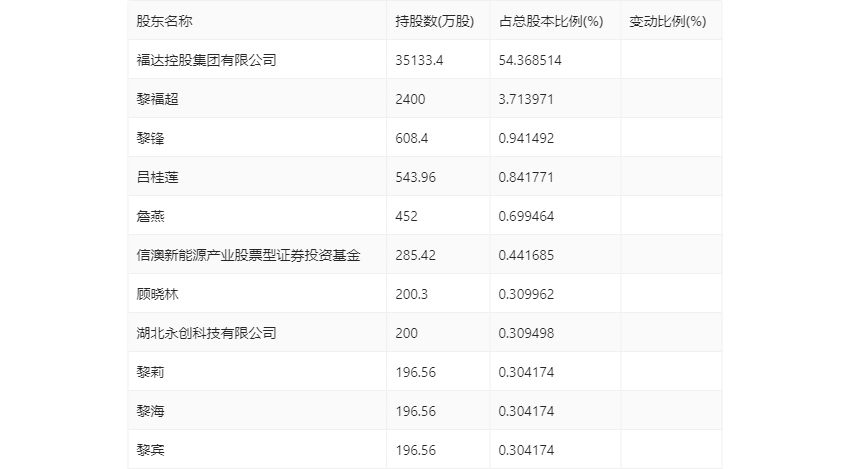The width and height of the screenshot is (850, 469).
Task: Click the holding value 2400
Action: tap(410, 99)
